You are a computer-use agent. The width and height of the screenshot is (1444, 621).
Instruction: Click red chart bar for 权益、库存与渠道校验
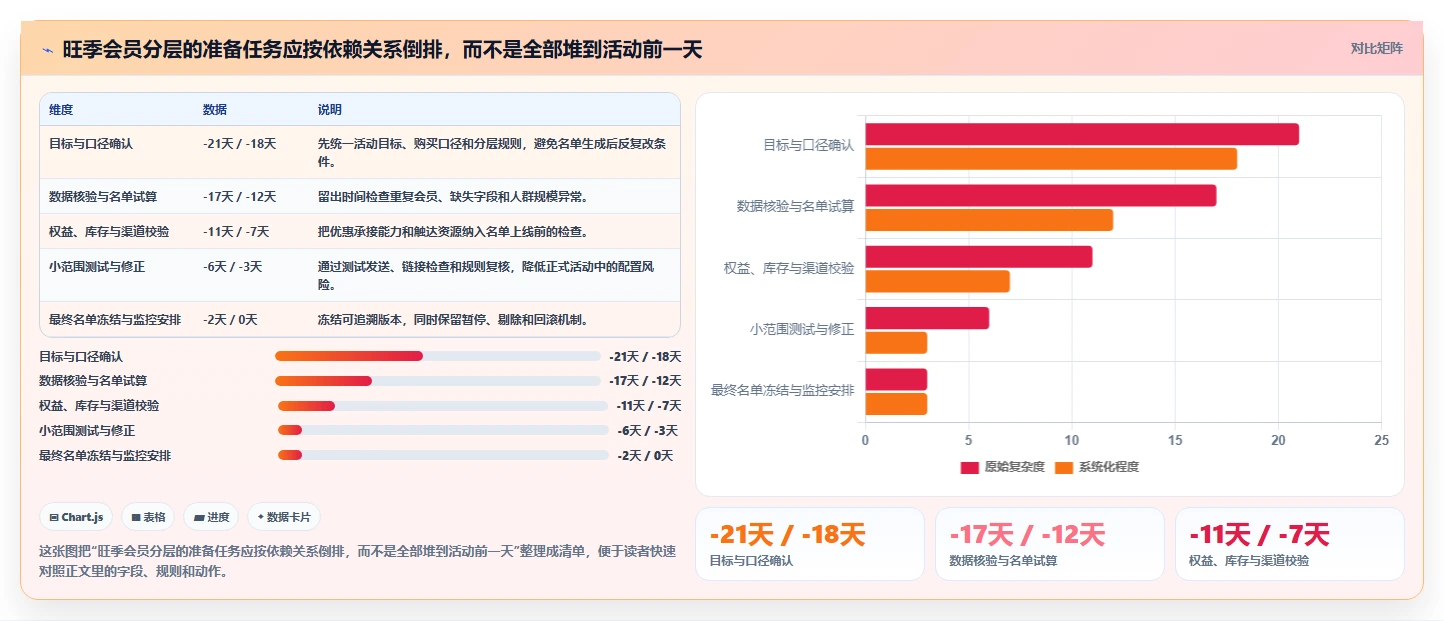coord(979,257)
